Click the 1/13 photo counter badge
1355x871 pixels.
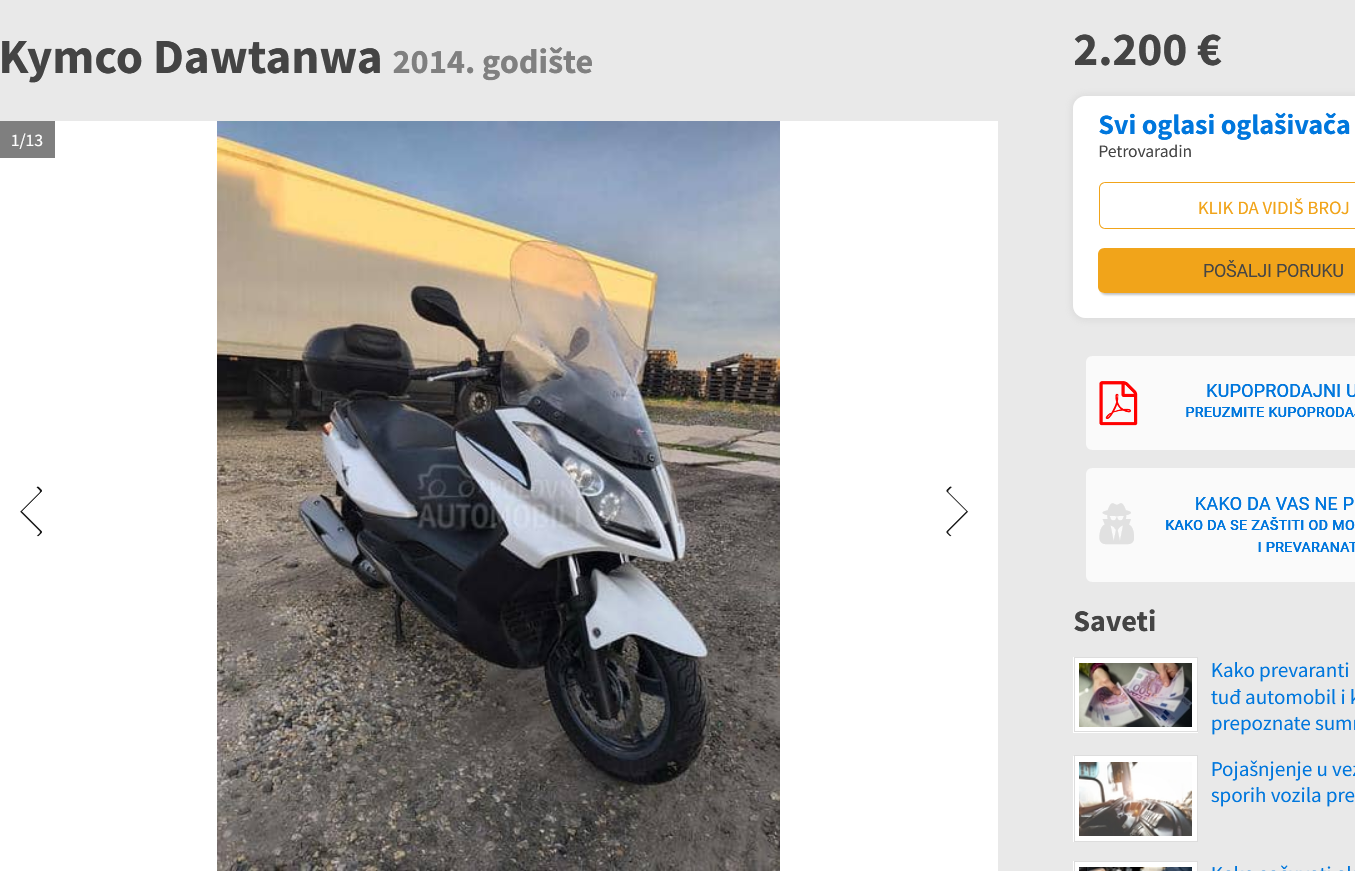[x=27, y=140]
